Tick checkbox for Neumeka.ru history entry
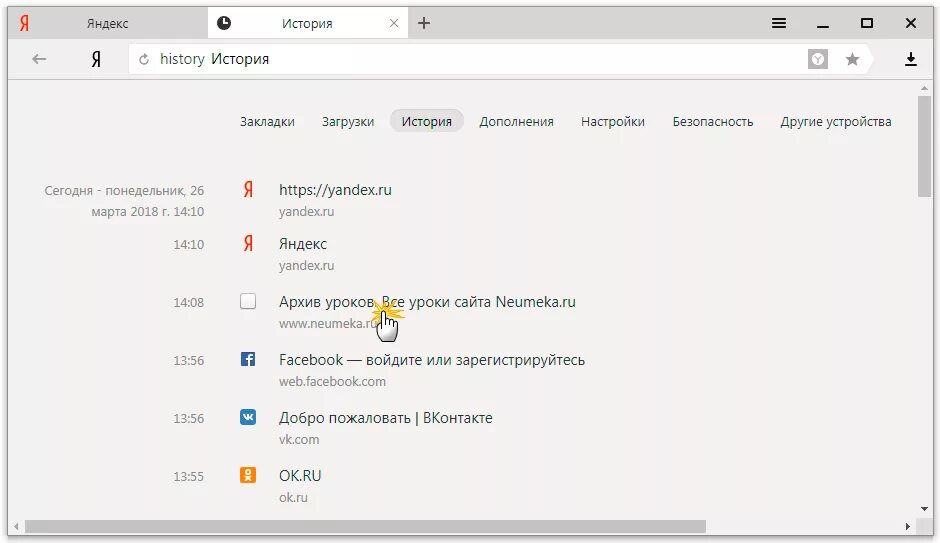The image size is (940, 543). coord(248,301)
